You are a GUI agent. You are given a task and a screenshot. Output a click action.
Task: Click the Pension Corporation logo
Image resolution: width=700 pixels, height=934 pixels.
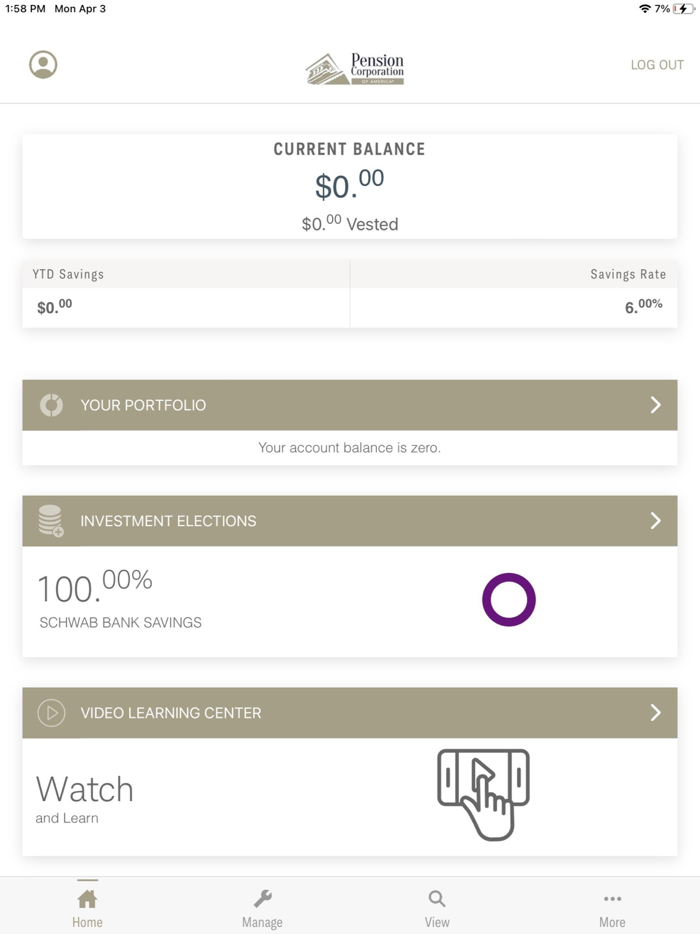355,65
